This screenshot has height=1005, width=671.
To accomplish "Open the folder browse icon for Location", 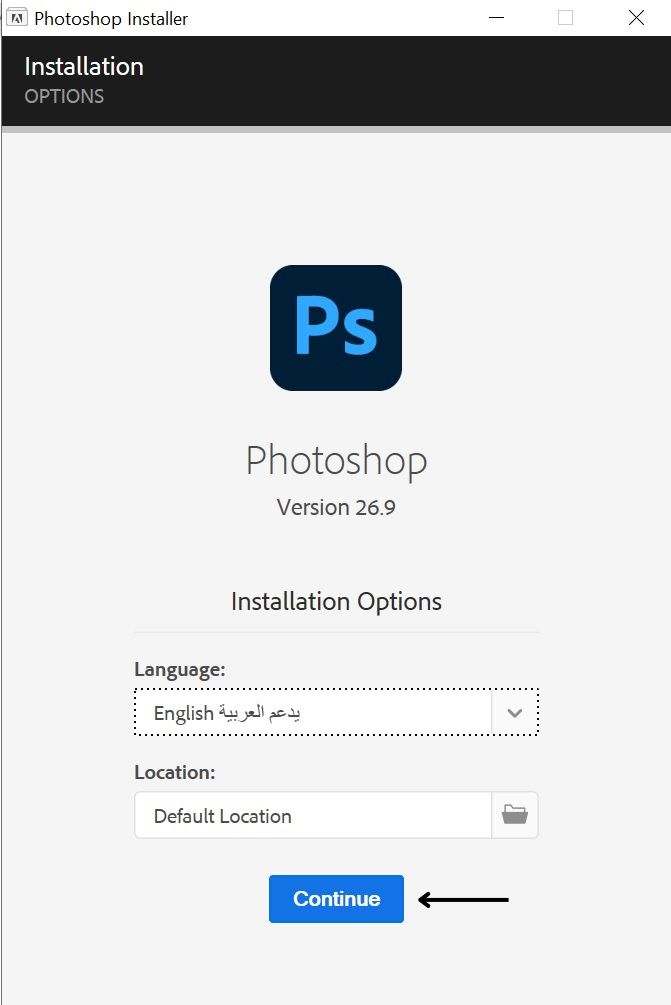I will click(x=515, y=815).
